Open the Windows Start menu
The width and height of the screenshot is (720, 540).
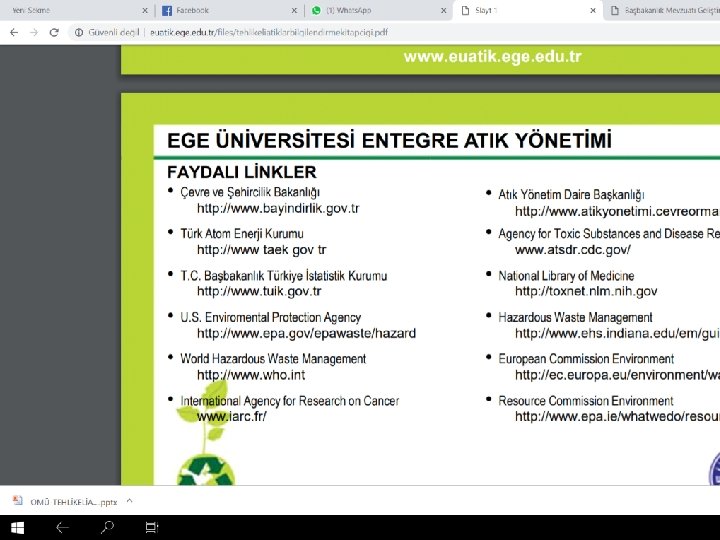coord(17,528)
